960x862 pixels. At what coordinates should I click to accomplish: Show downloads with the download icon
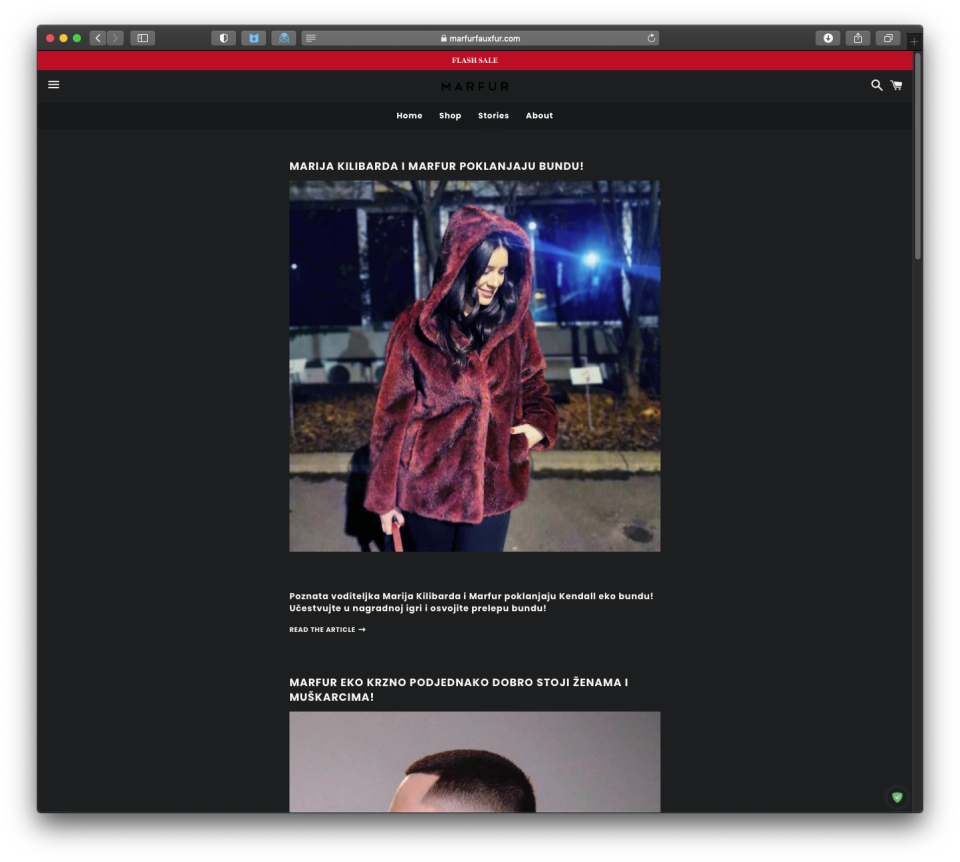click(x=828, y=38)
